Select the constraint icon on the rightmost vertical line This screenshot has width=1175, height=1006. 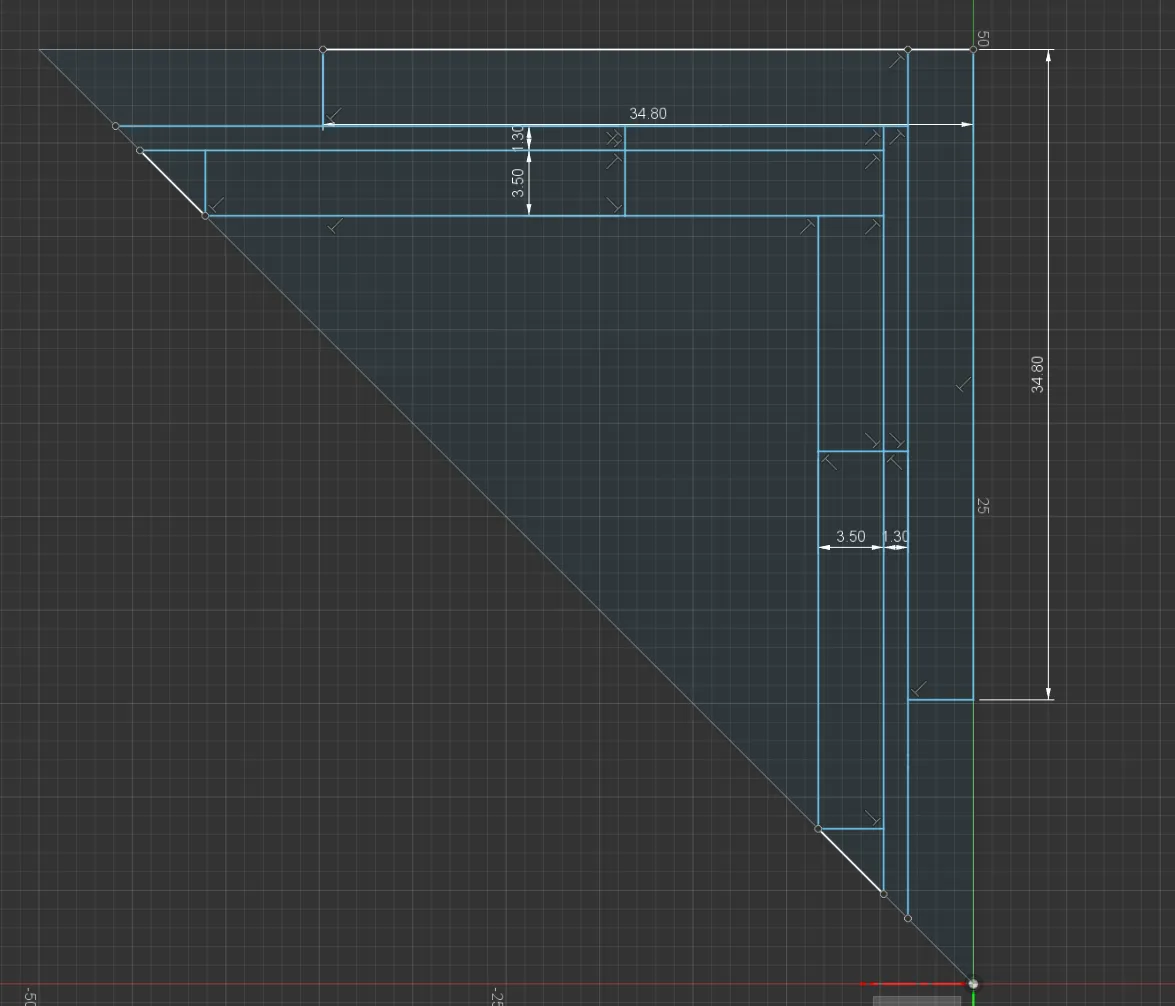(x=964, y=385)
